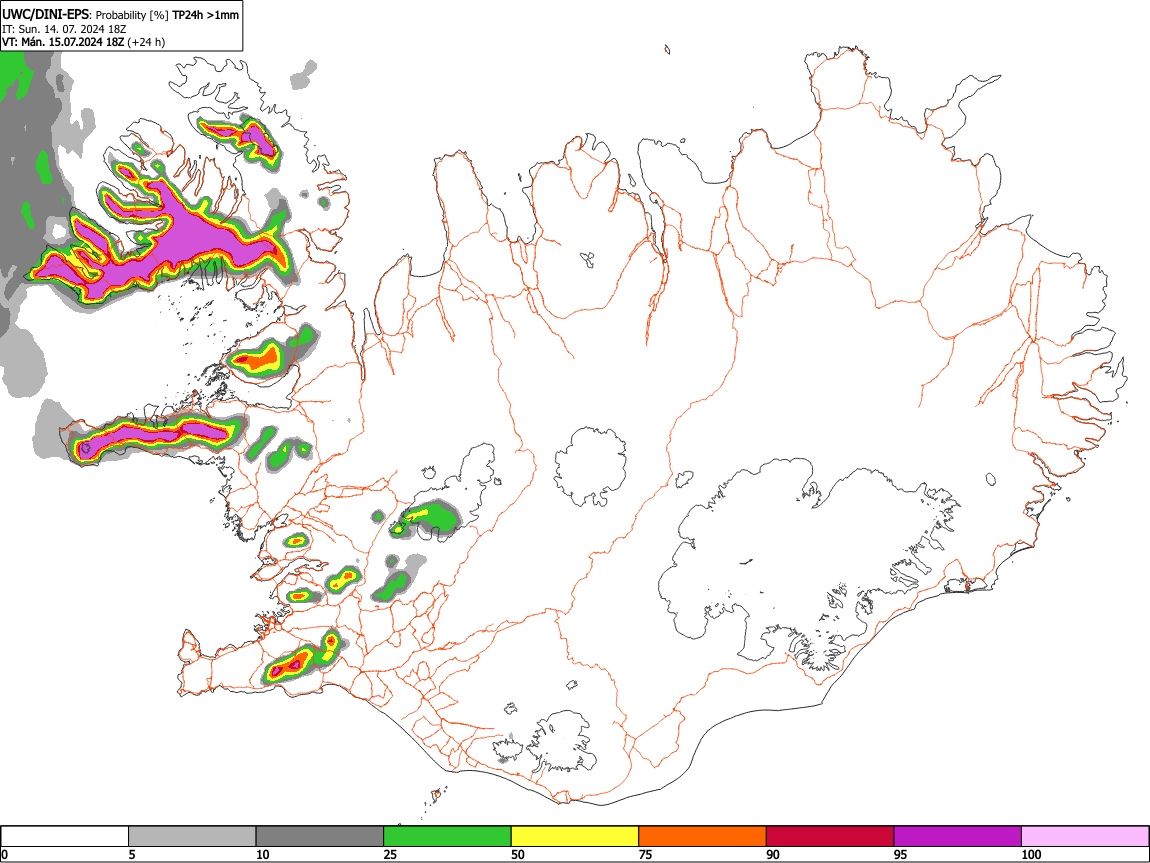This screenshot has width=1150, height=863.
Task: Click the legend value '75'
Action: coord(645,855)
